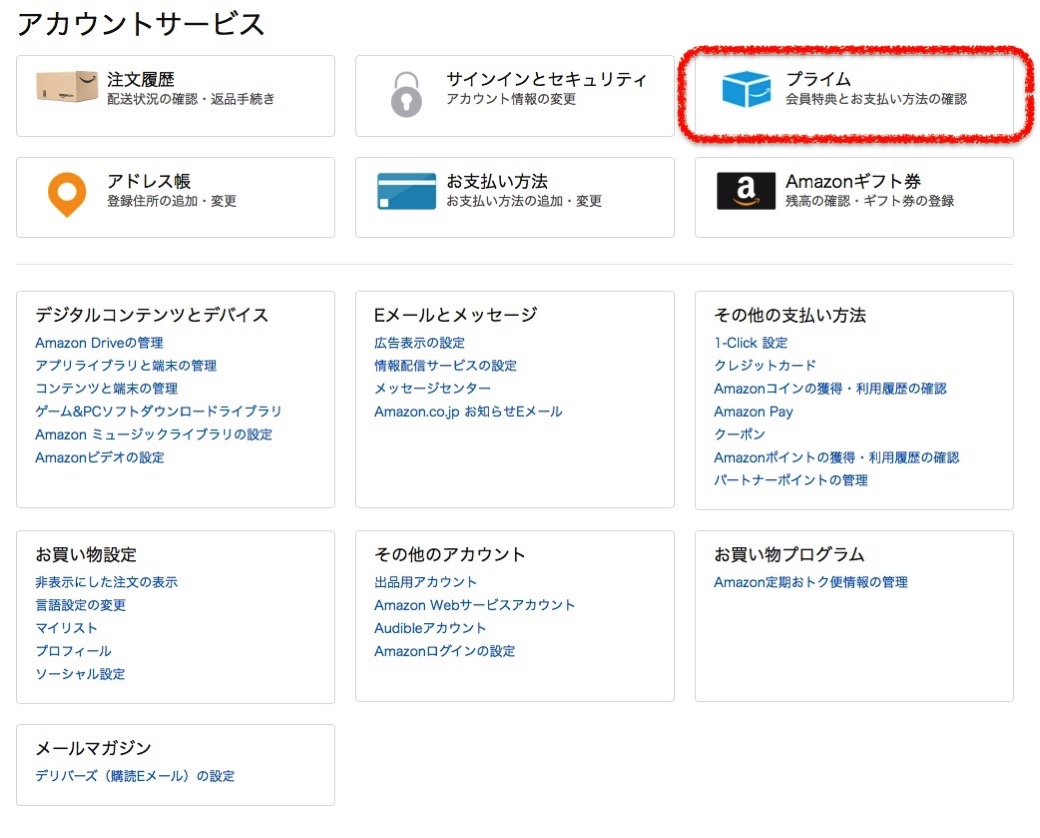Click the orange location pin icon
This screenshot has width=1040, height=838.
tap(67, 195)
